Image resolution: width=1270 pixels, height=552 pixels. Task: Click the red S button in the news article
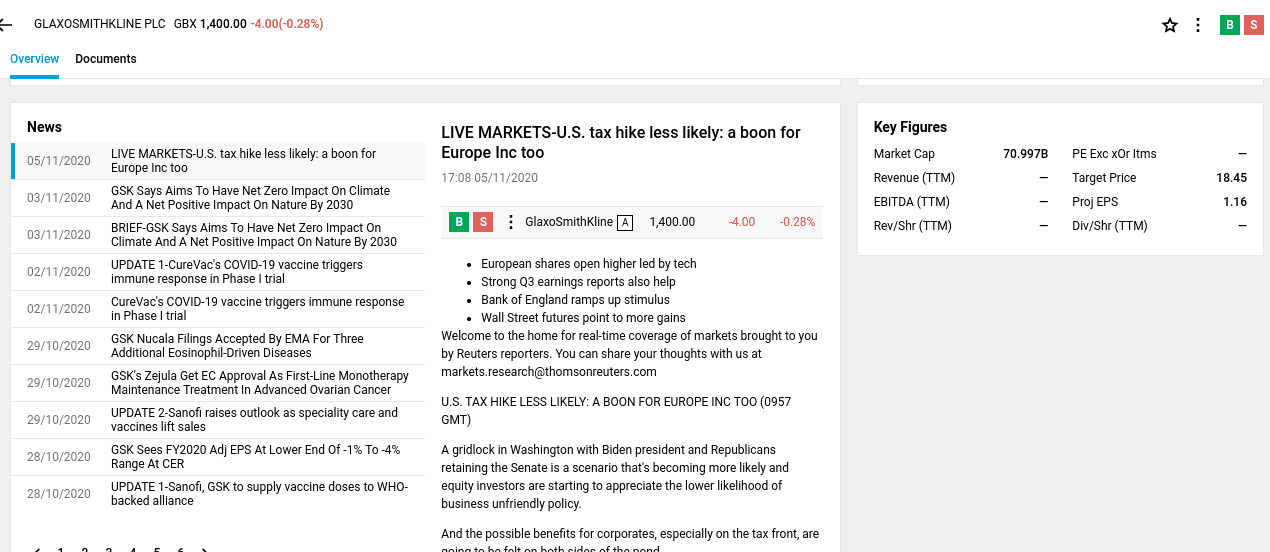point(483,222)
